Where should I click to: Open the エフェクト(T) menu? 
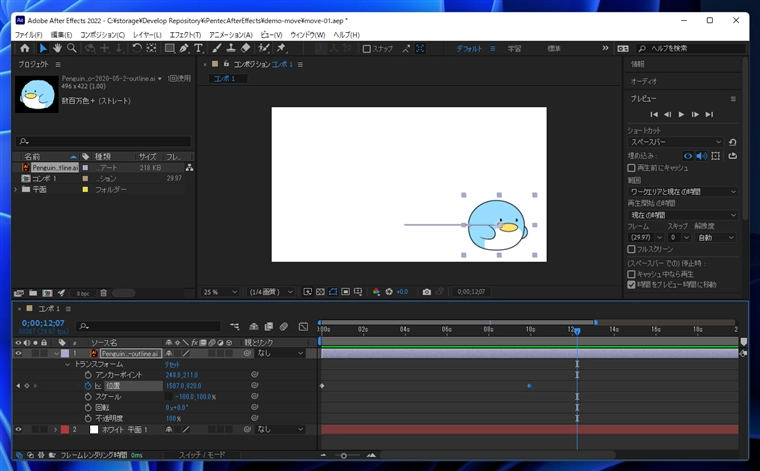pyautogui.click(x=185, y=35)
